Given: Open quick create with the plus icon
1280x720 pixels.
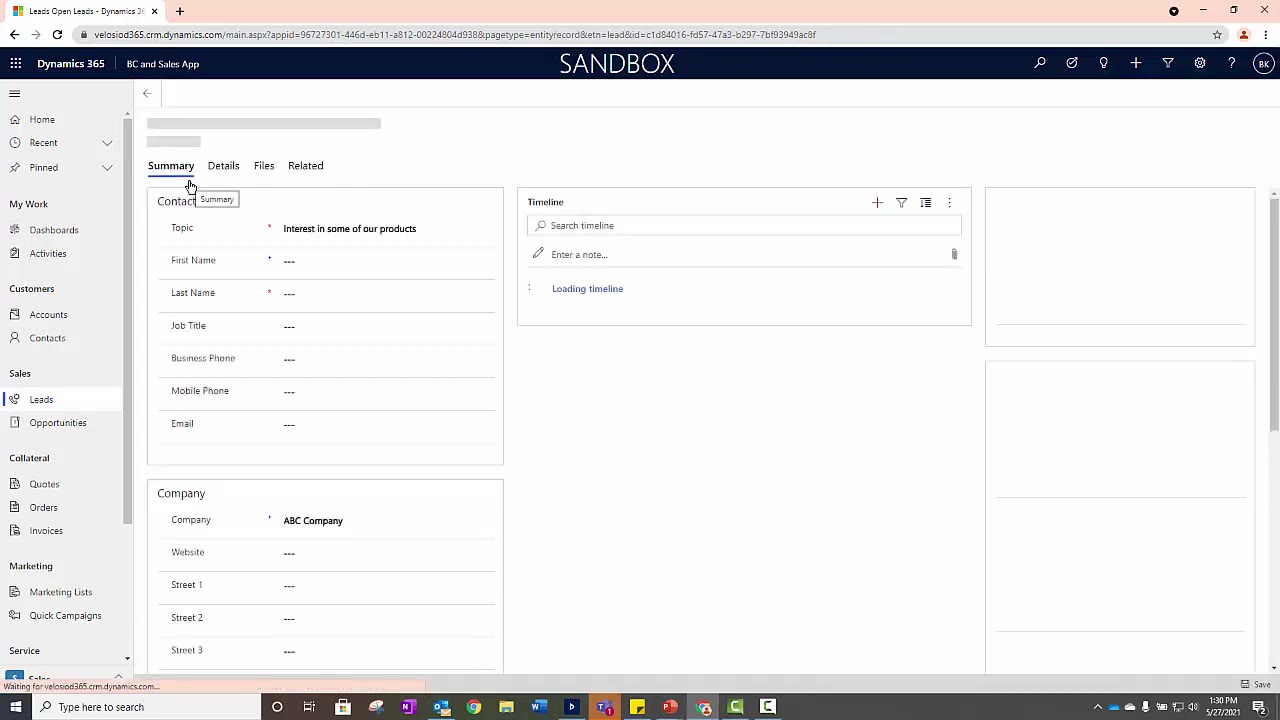Looking at the screenshot, I should point(1136,63).
